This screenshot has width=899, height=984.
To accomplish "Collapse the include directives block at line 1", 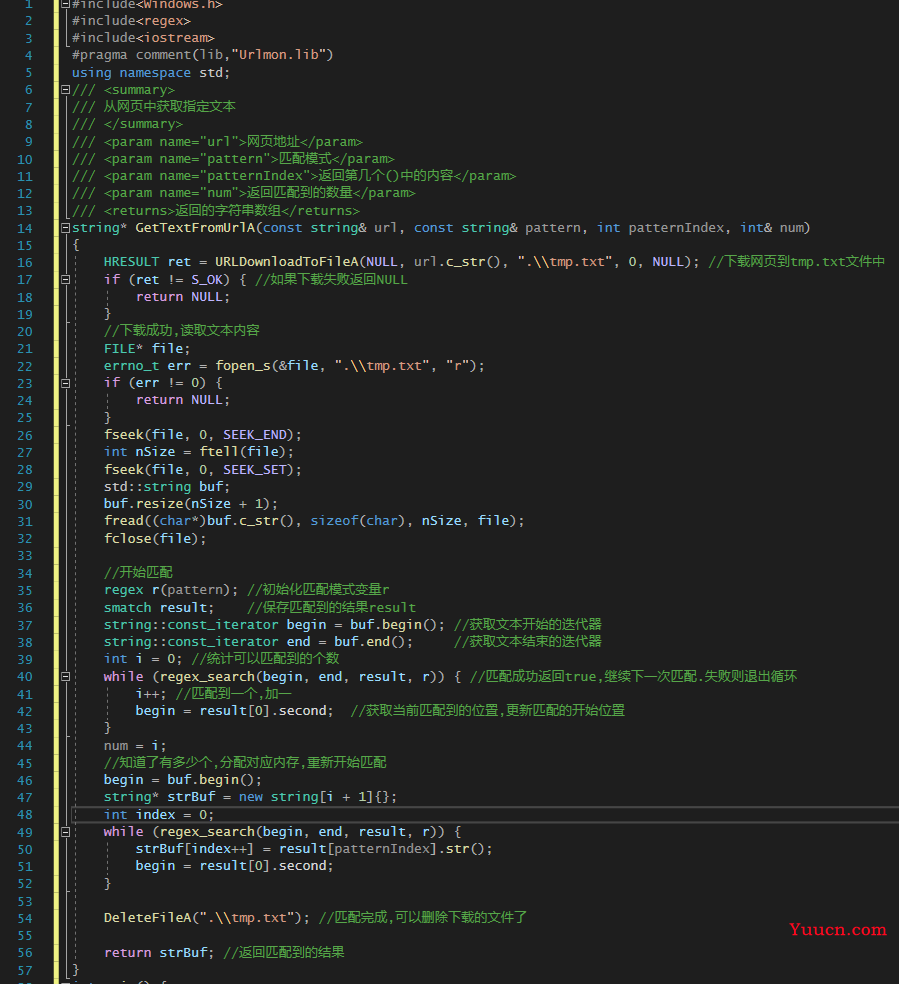I will 65,4.
